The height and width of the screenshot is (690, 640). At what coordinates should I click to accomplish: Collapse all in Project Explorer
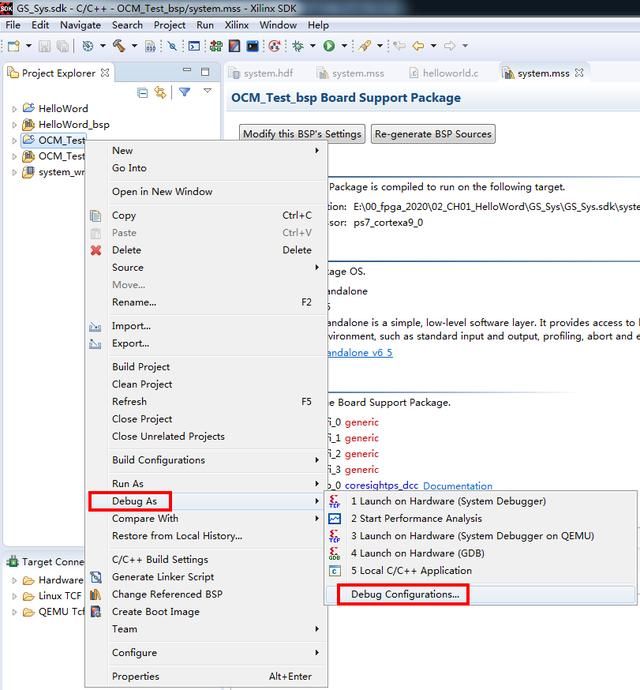(x=143, y=92)
